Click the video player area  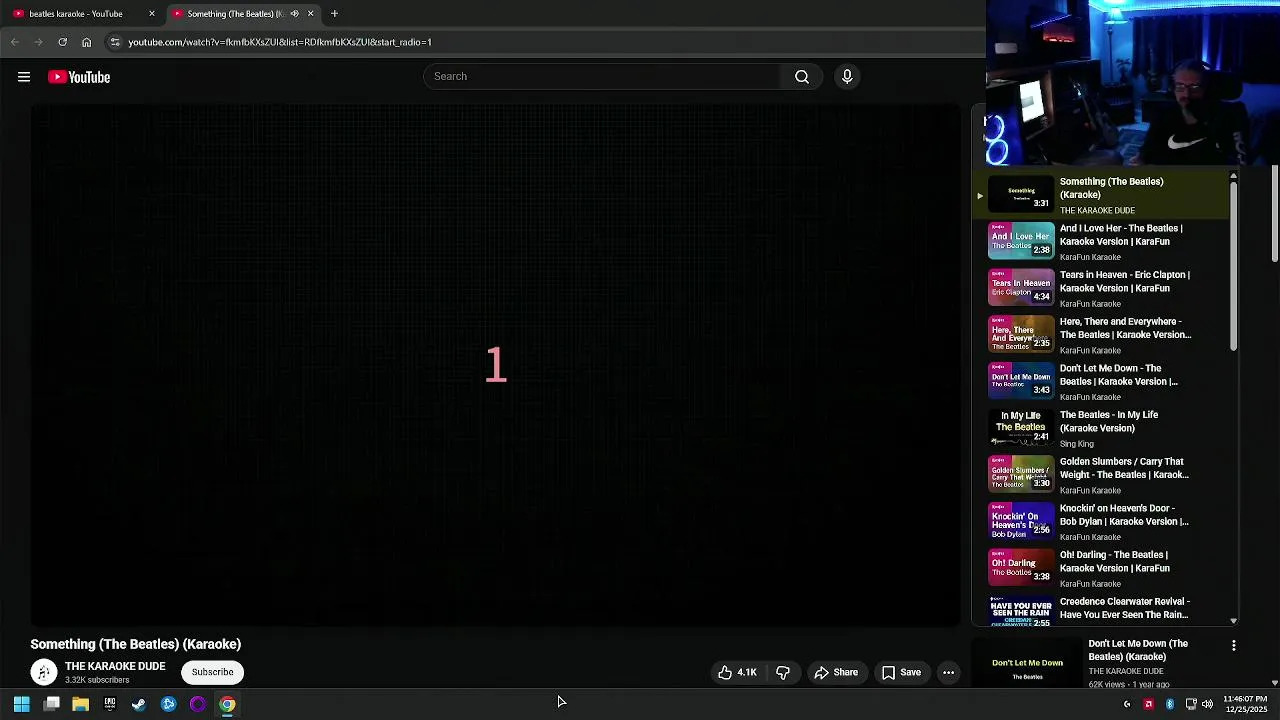[x=496, y=365]
